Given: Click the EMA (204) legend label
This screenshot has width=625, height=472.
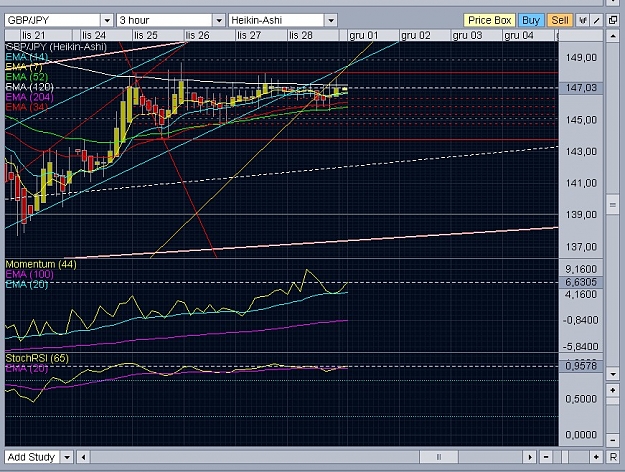Looking at the screenshot, I should click(x=29, y=97).
